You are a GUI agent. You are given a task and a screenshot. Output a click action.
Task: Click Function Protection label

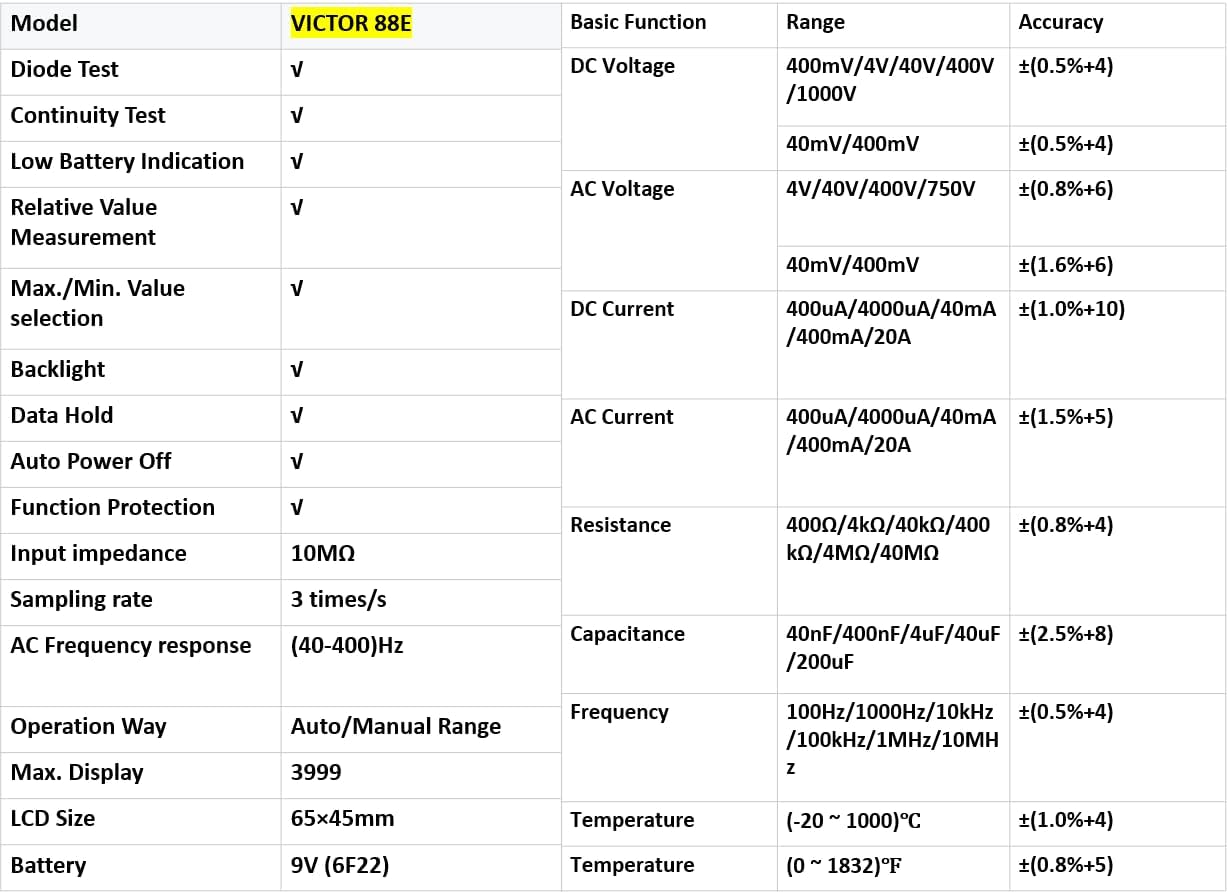click(113, 508)
